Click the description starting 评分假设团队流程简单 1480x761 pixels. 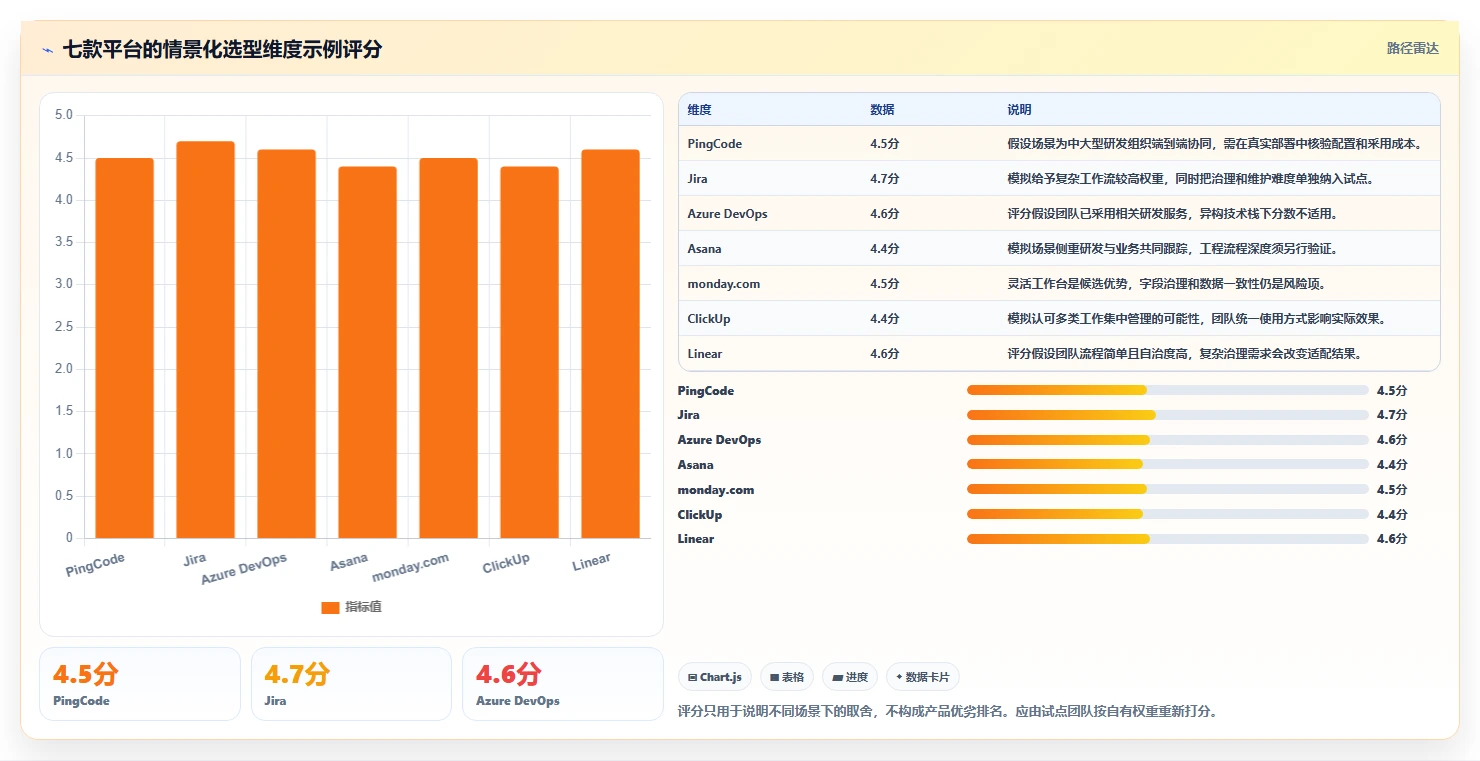click(1185, 354)
